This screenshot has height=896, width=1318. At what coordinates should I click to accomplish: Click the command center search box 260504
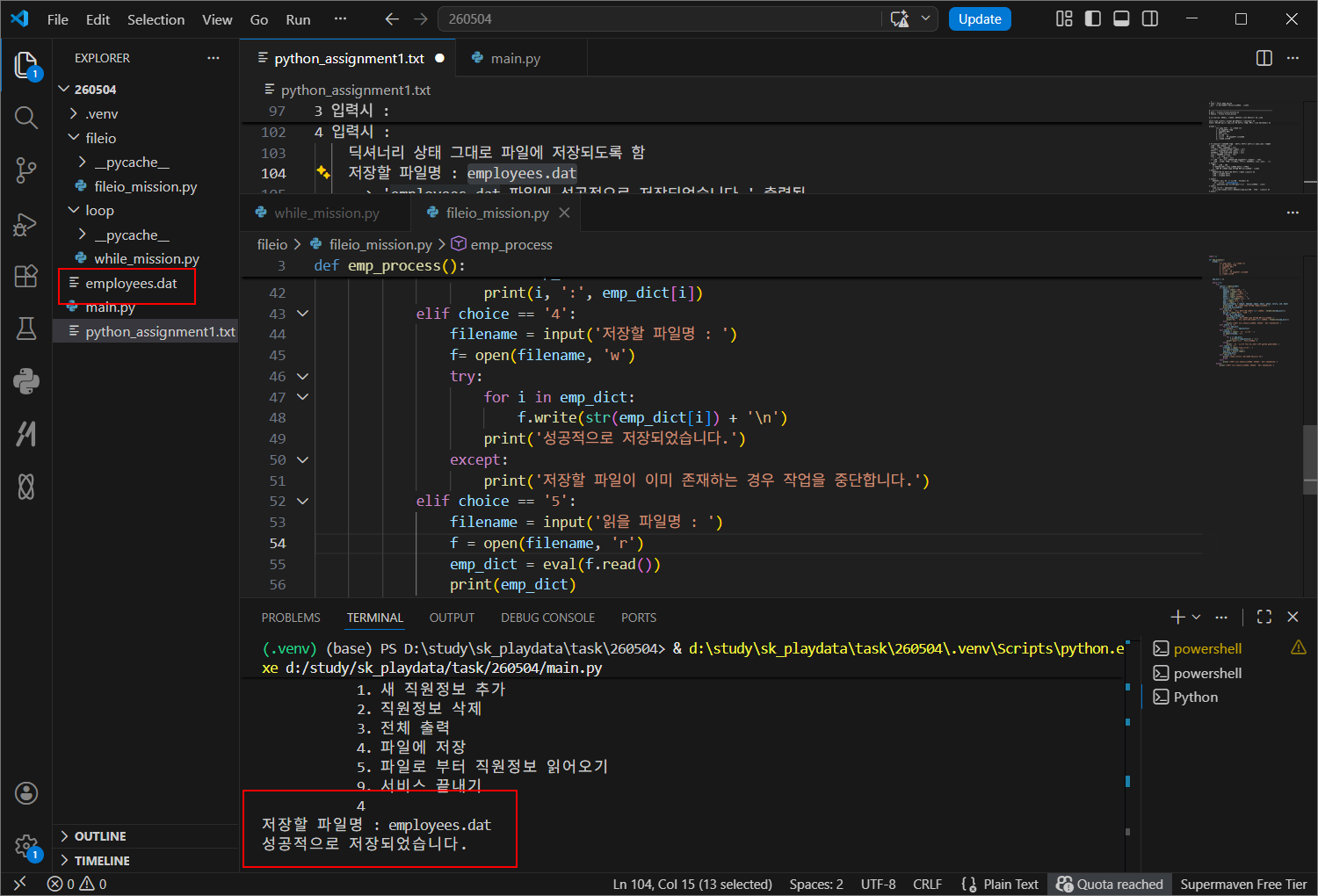coord(659,18)
